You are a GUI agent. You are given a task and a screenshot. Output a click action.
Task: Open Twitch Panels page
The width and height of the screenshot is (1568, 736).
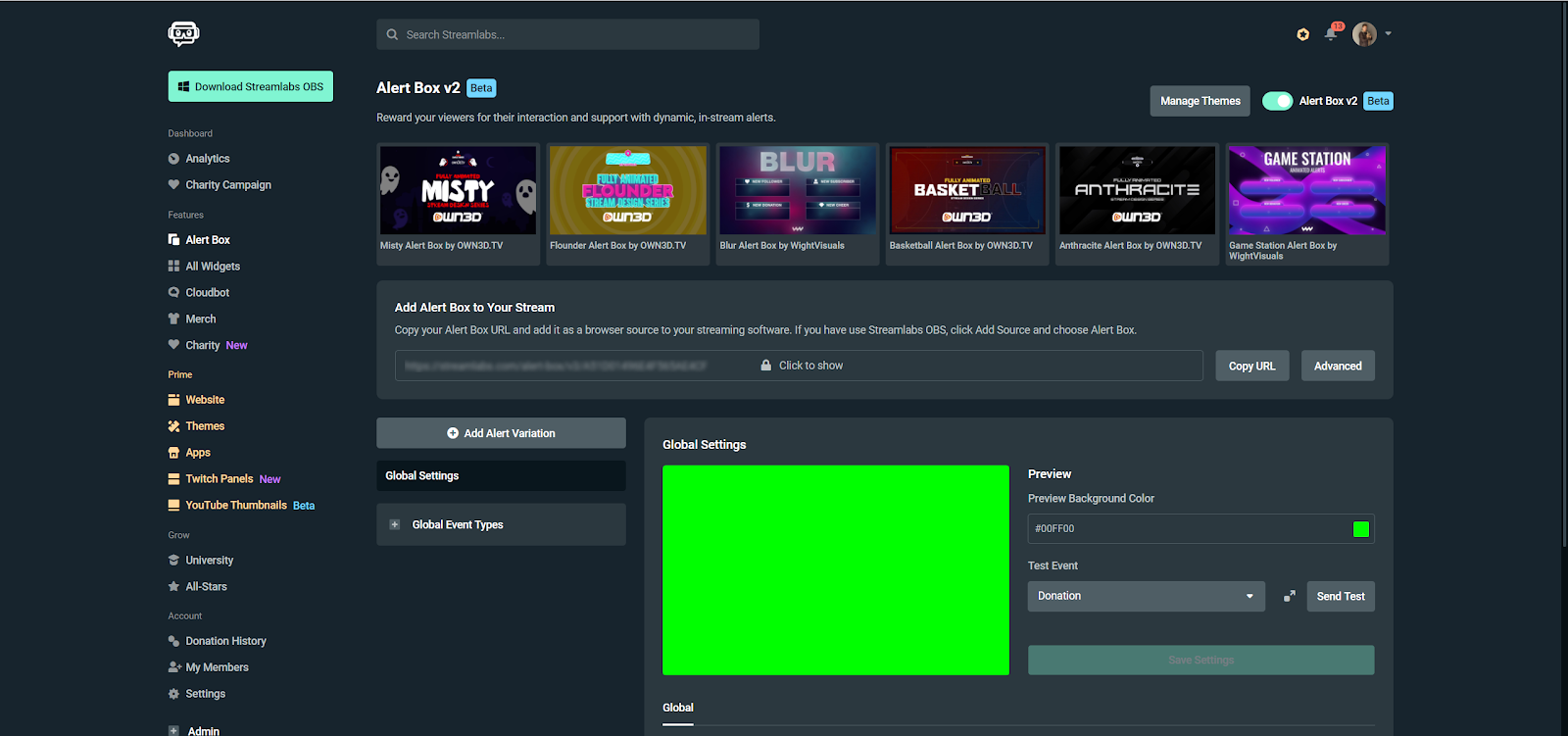click(220, 479)
